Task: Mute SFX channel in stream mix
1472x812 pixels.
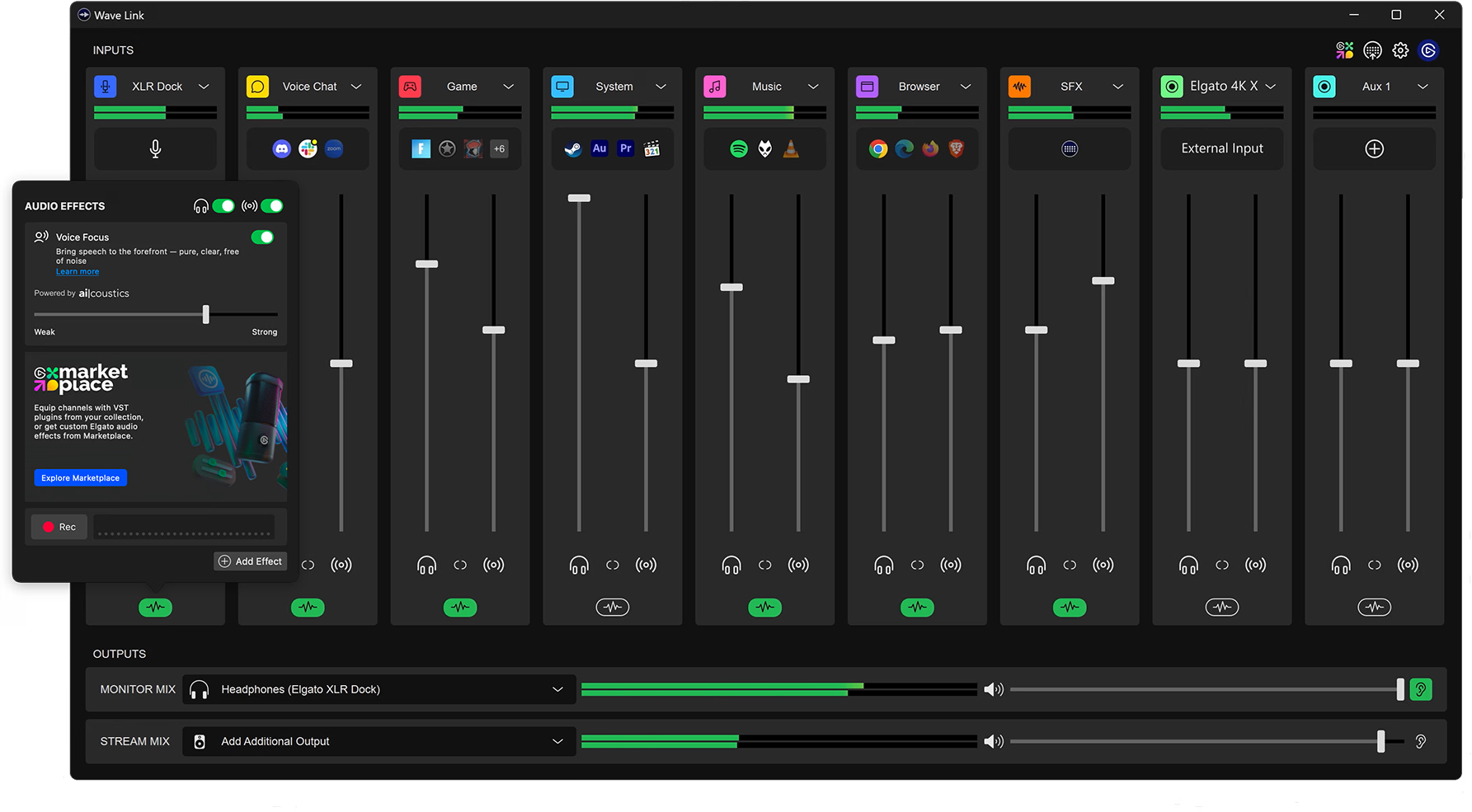Action: [1103, 566]
